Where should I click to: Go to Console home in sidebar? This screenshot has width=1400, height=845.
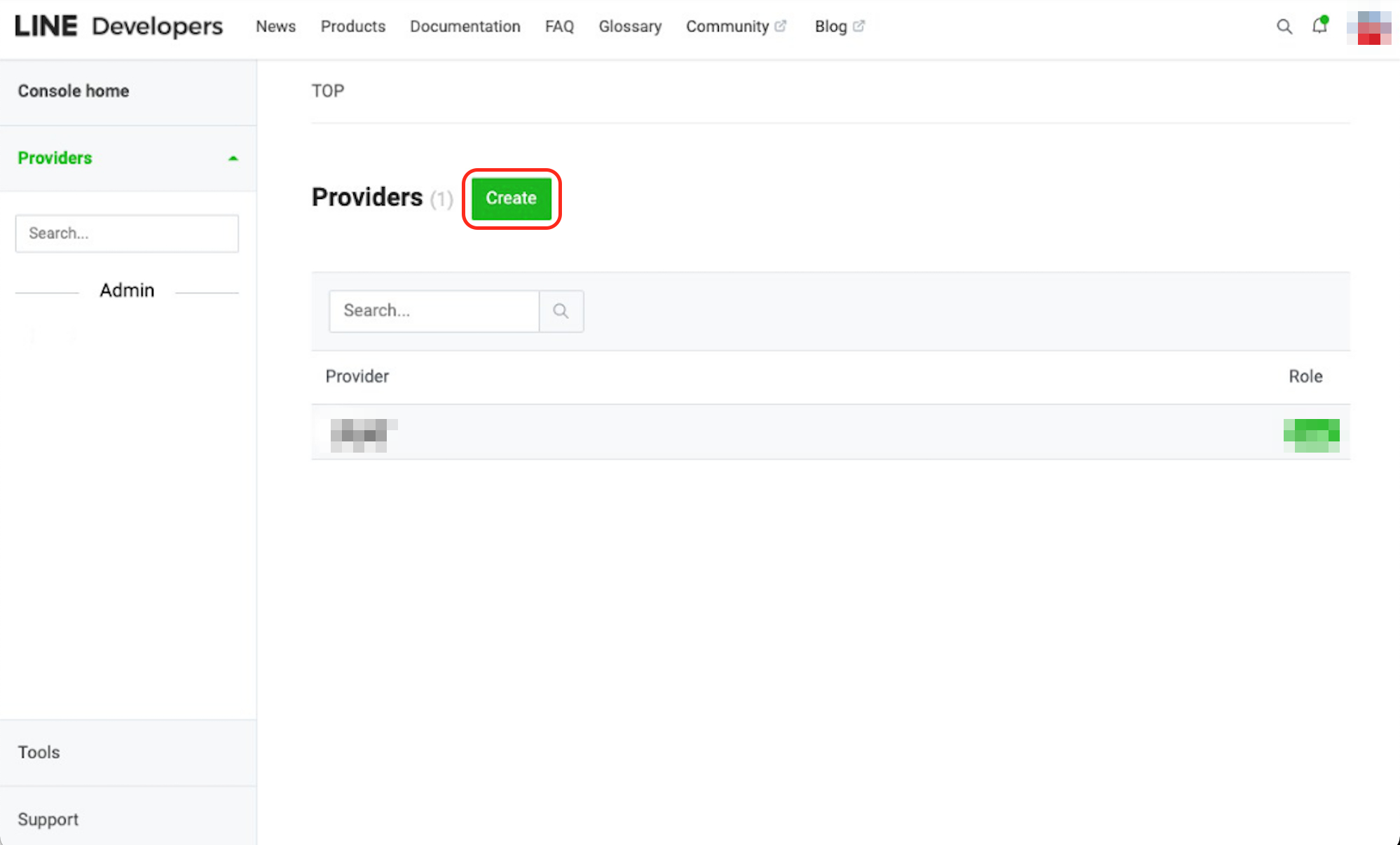pos(74,91)
